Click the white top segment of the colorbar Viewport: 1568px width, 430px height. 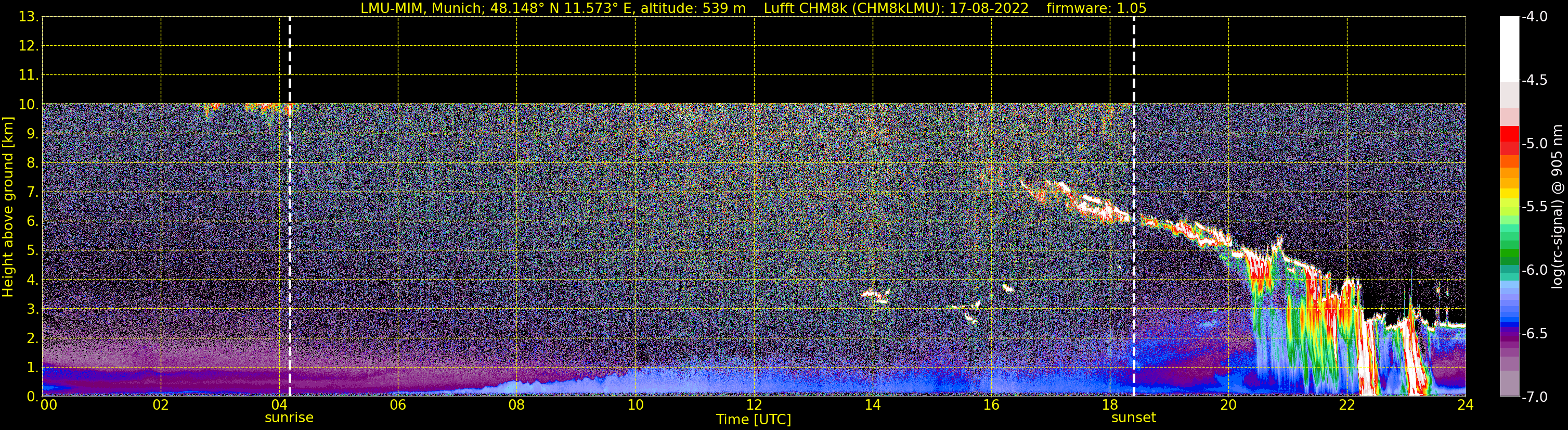[x=1510, y=49]
